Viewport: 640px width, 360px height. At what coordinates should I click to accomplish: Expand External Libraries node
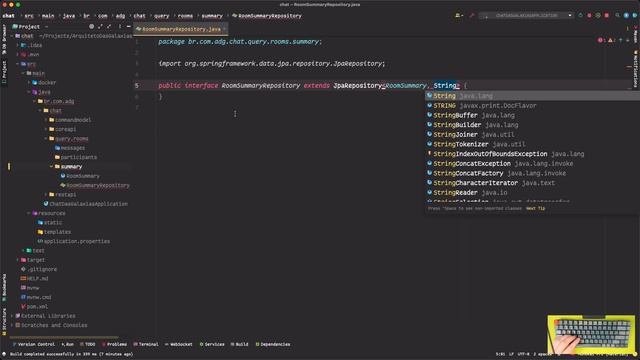coord(11,316)
